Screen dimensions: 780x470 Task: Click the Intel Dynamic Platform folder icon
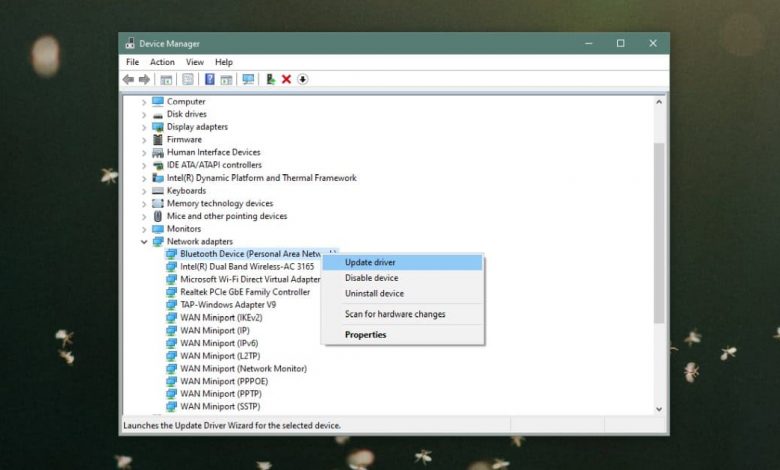pyautogui.click(x=158, y=178)
